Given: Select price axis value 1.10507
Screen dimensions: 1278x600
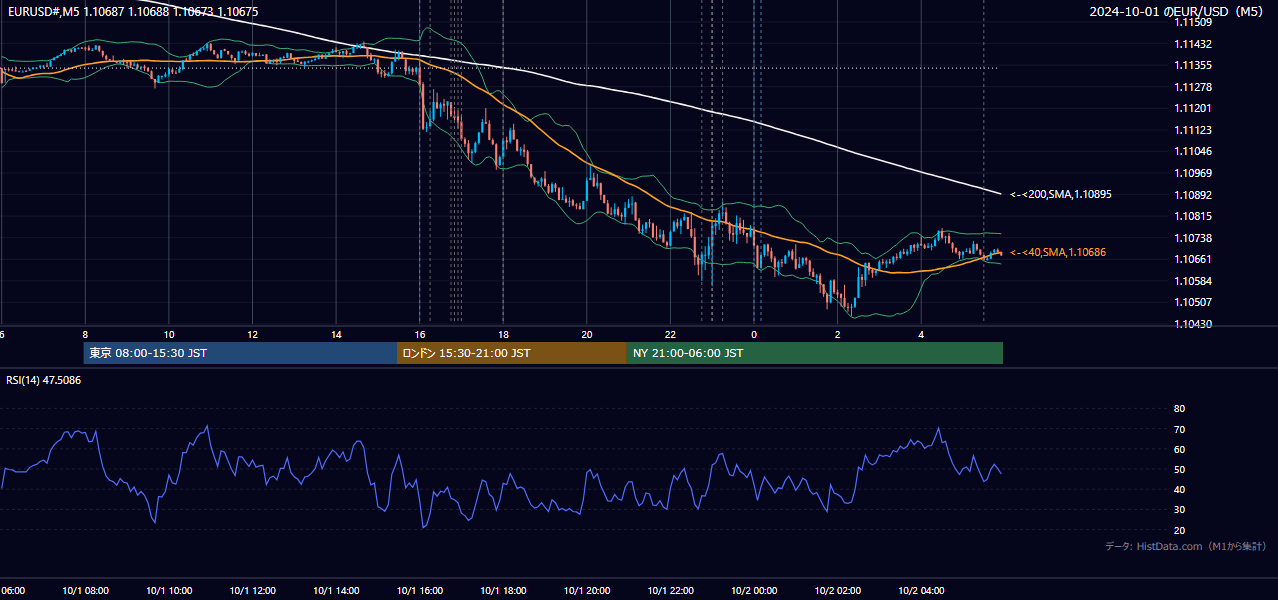Looking at the screenshot, I should [1193, 302].
